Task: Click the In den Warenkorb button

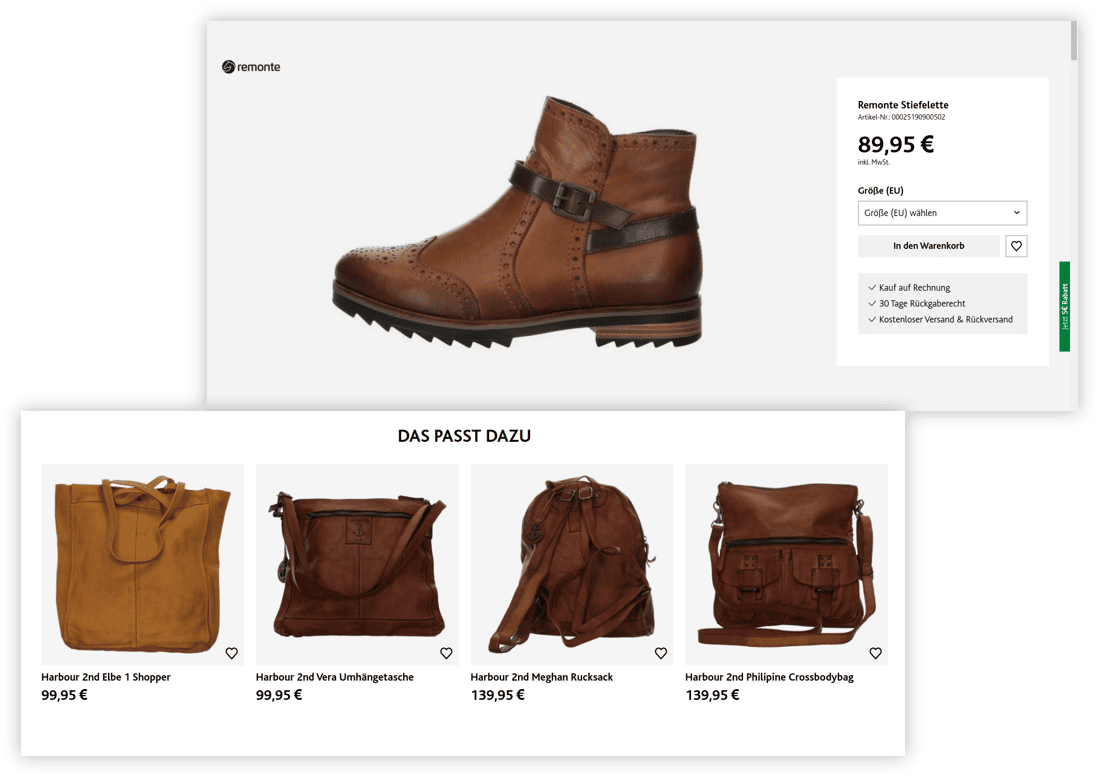Action: pyautogui.click(x=929, y=246)
